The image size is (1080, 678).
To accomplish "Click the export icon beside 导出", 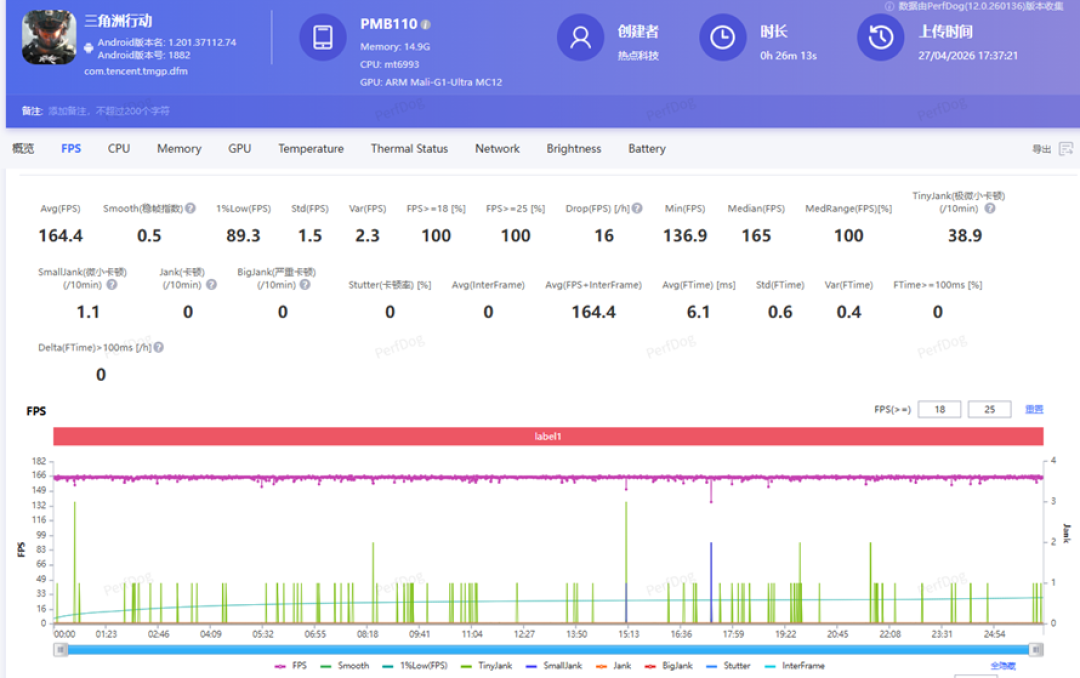I will click(x=1066, y=149).
